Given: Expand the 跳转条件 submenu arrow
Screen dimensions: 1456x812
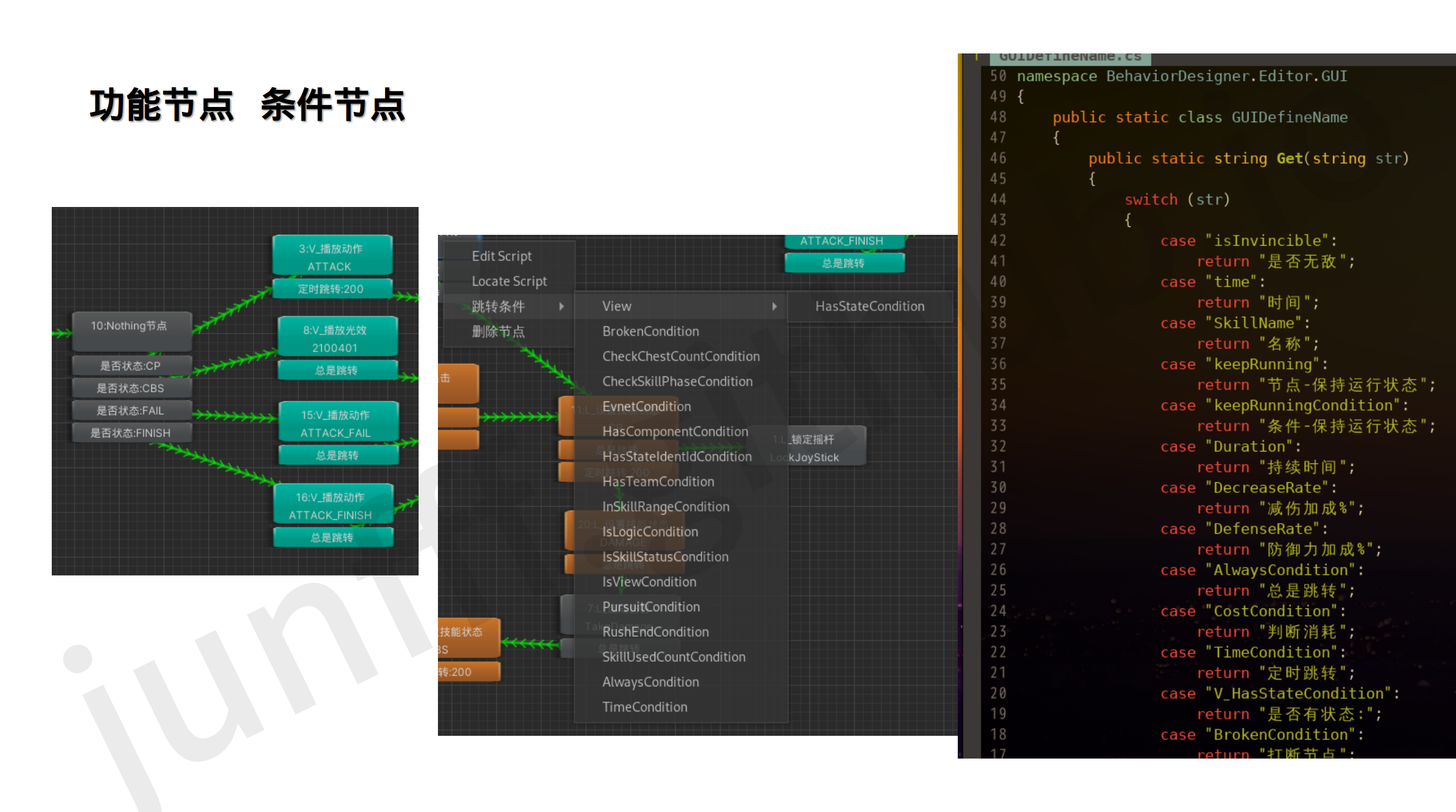Looking at the screenshot, I should pyautogui.click(x=561, y=306).
